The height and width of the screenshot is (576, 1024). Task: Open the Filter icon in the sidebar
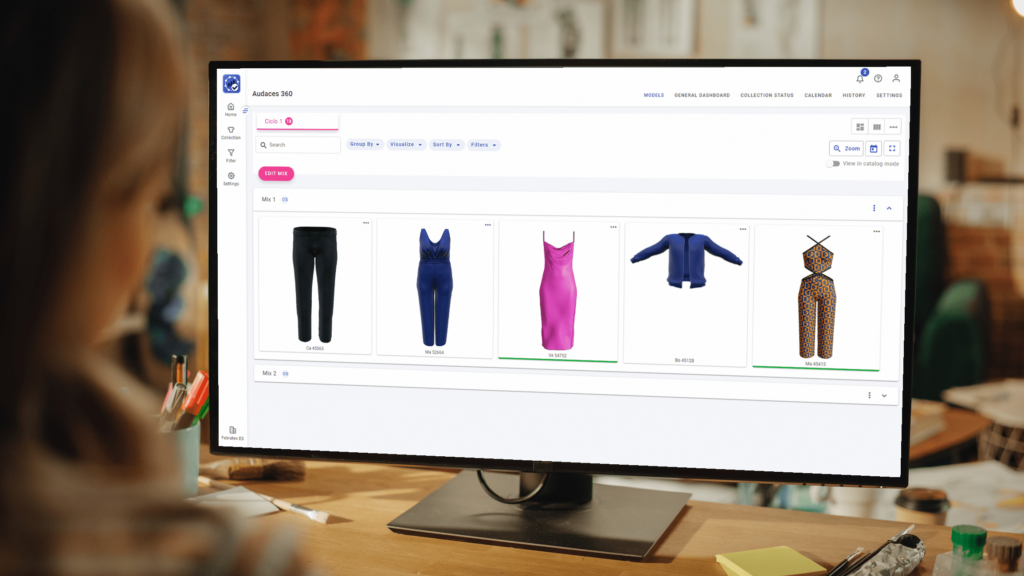click(x=231, y=154)
